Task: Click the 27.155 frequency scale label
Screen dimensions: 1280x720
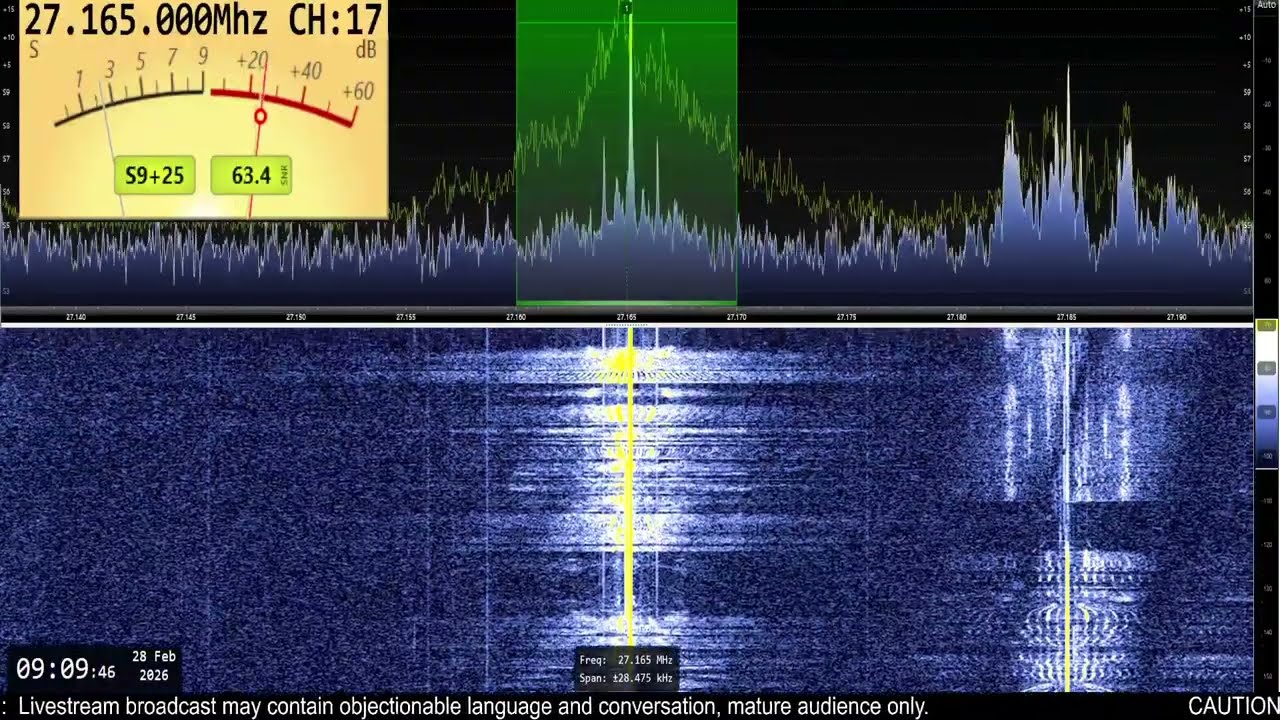Action: (x=405, y=317)
